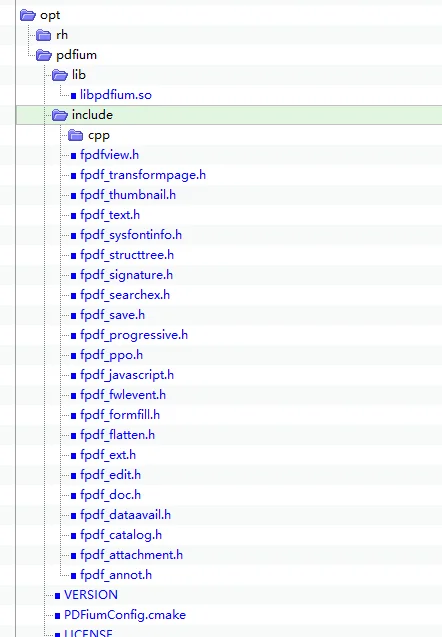Click the opt folder icon
This screenshot has height=637, width=442.
(x=28, y=15)
